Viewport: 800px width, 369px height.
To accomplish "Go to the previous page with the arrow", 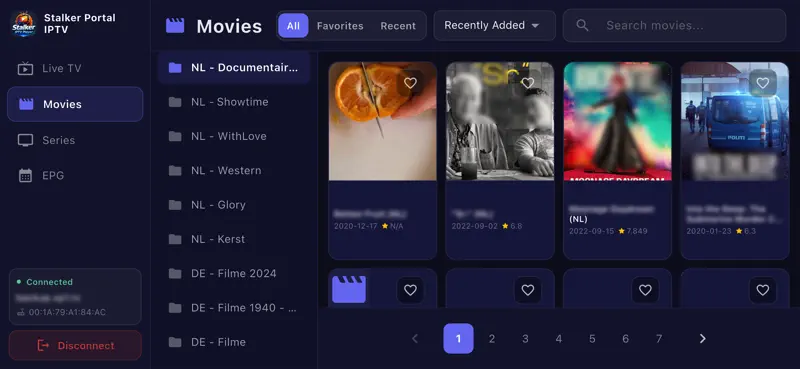I will (415, 338).
